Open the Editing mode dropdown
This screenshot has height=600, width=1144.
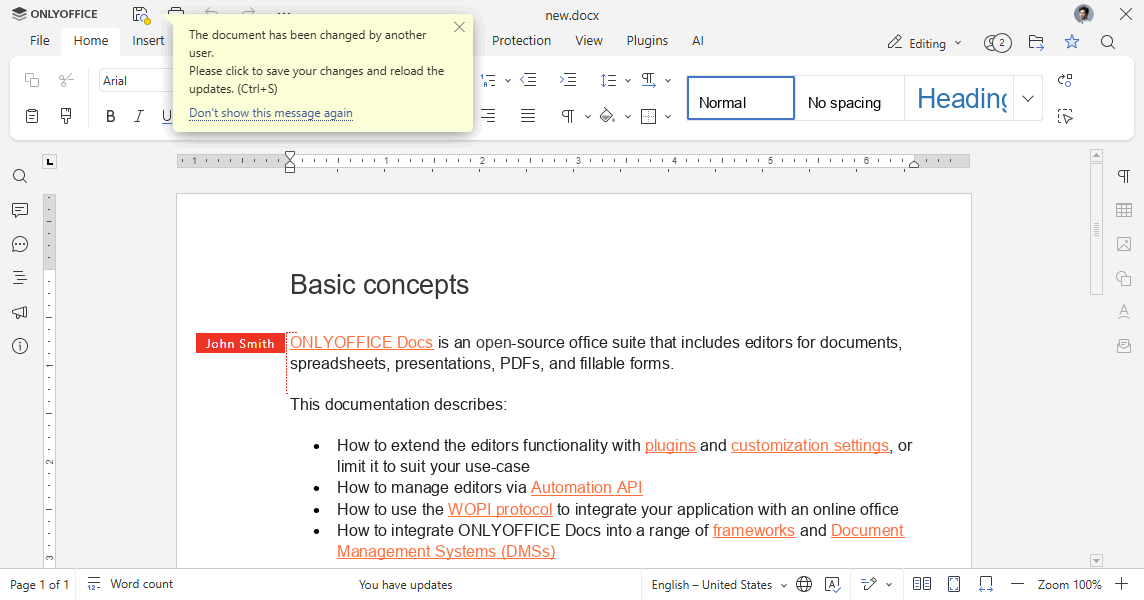(924, 43)
